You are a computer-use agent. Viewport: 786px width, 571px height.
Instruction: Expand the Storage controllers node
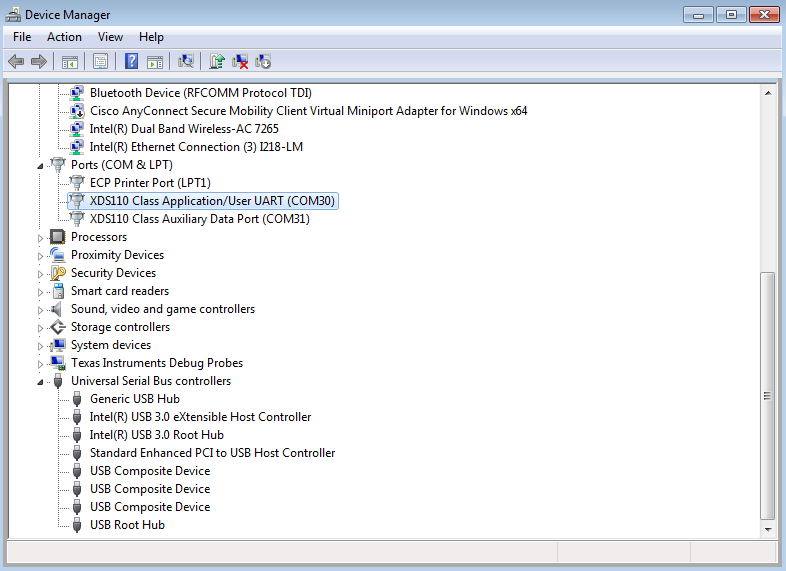(40, 328)
